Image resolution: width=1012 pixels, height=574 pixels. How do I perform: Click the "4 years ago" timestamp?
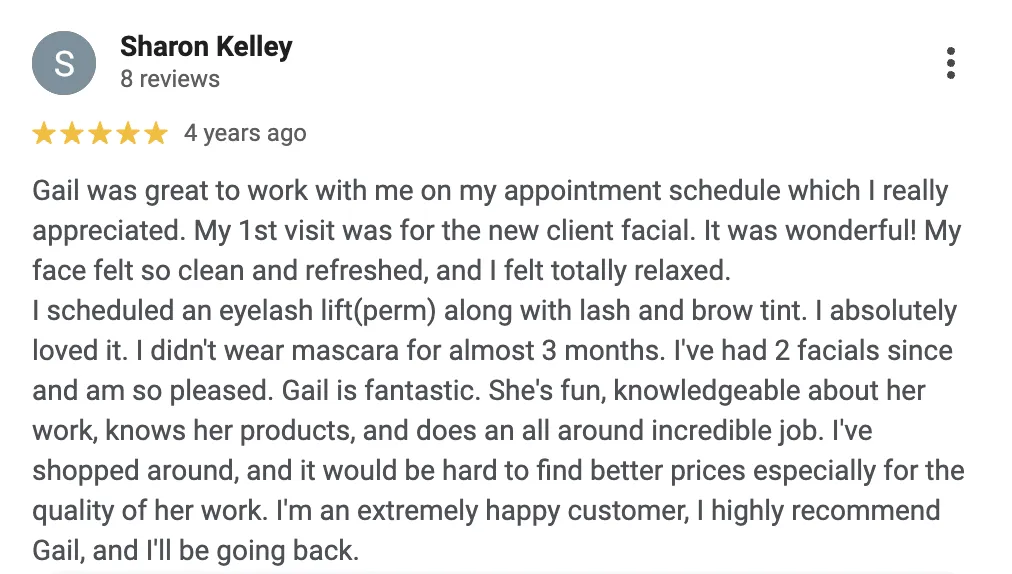(245, 133)
